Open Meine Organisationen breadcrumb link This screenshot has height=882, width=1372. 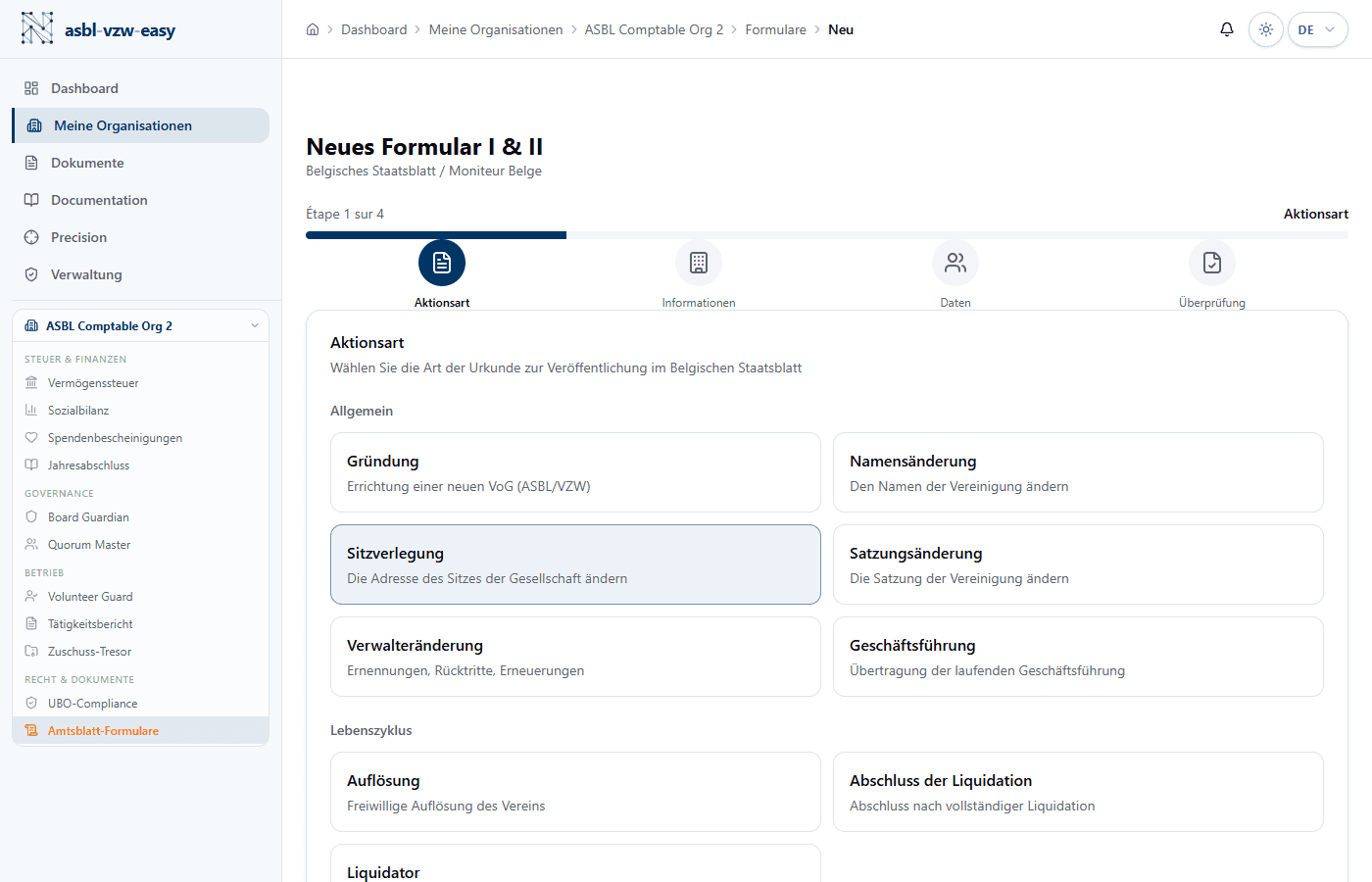pyautogui.click(x=496, y=29)
